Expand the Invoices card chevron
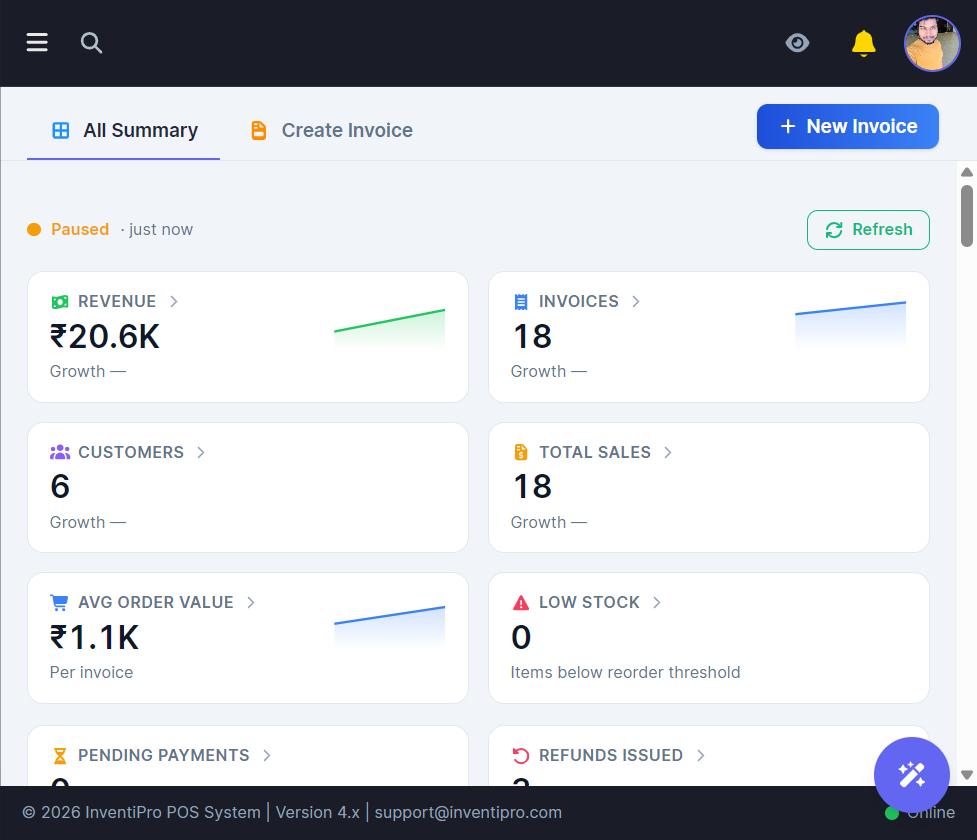The height and width of the screenshot is (840, 977). point(636,302)
